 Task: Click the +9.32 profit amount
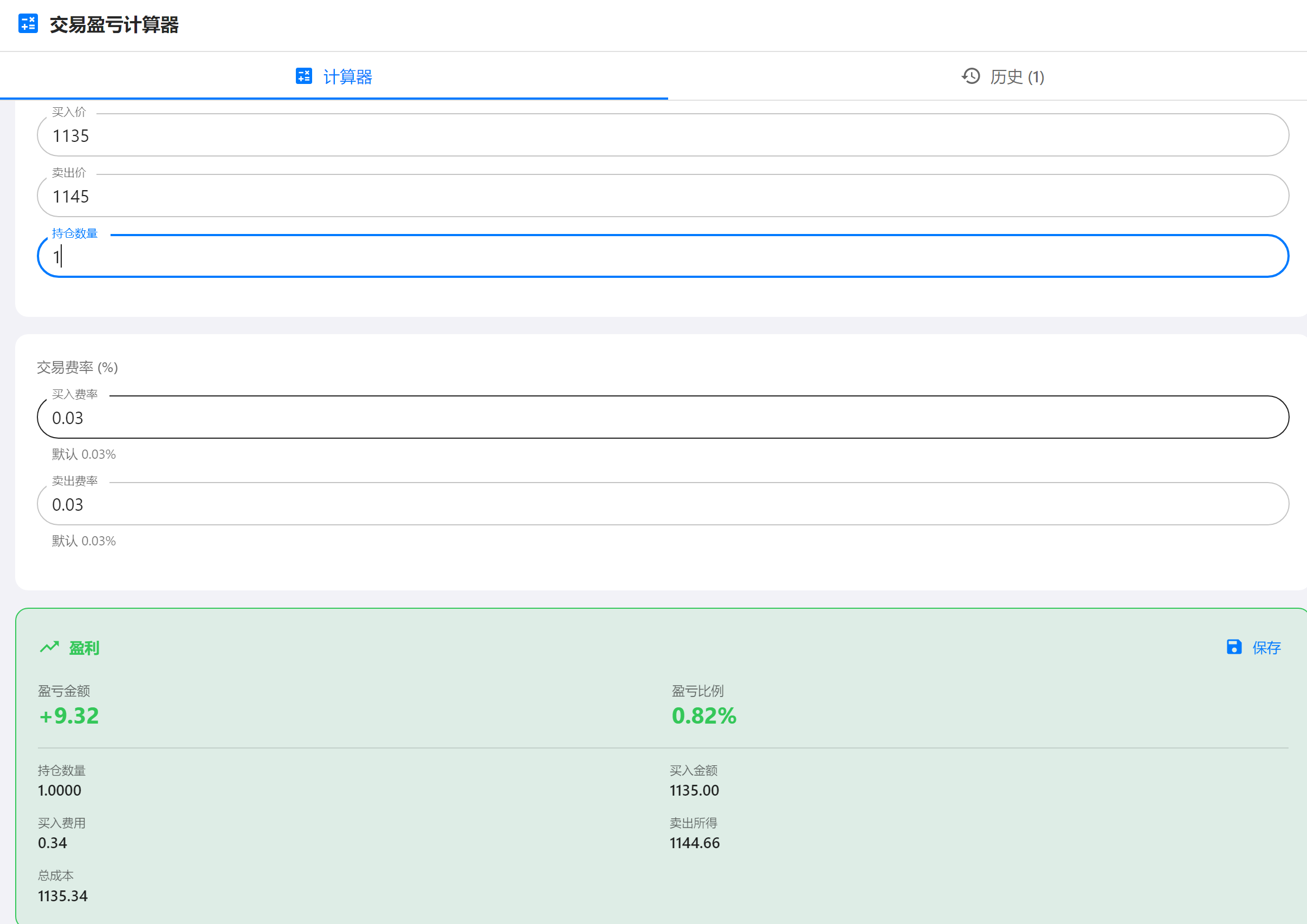[69, 716]
